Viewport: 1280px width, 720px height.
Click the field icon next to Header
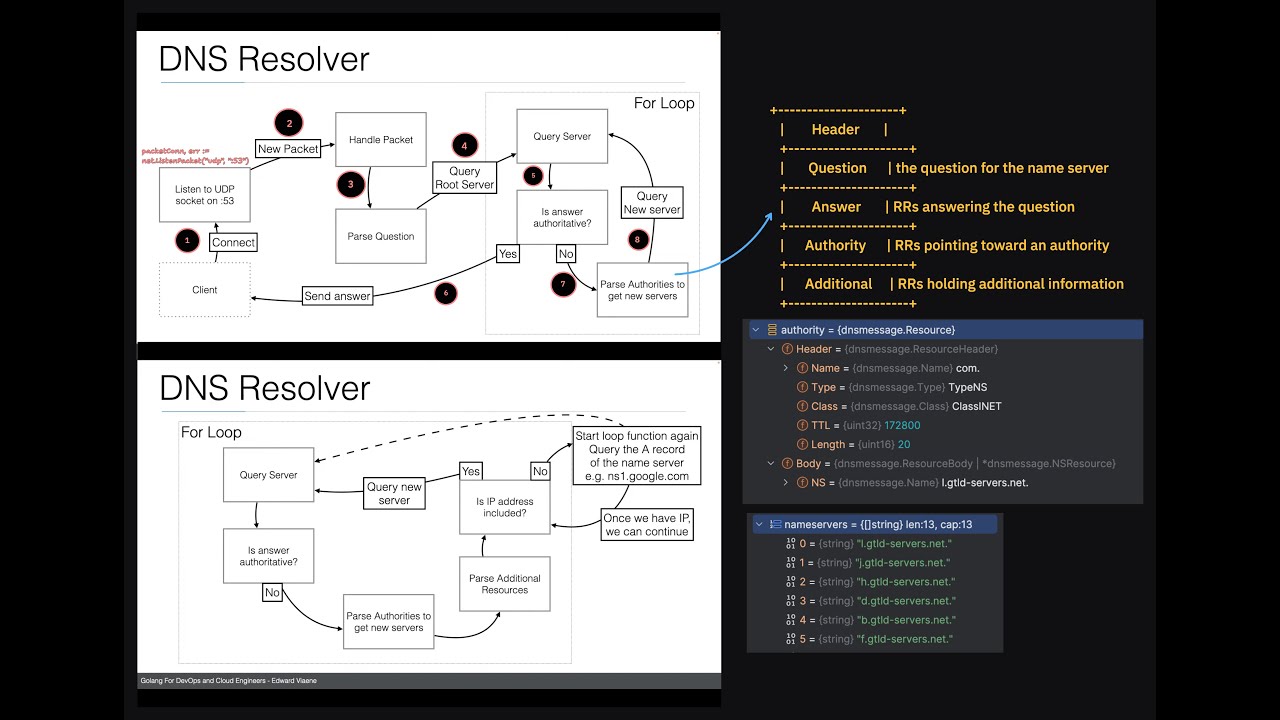[787, 349]
